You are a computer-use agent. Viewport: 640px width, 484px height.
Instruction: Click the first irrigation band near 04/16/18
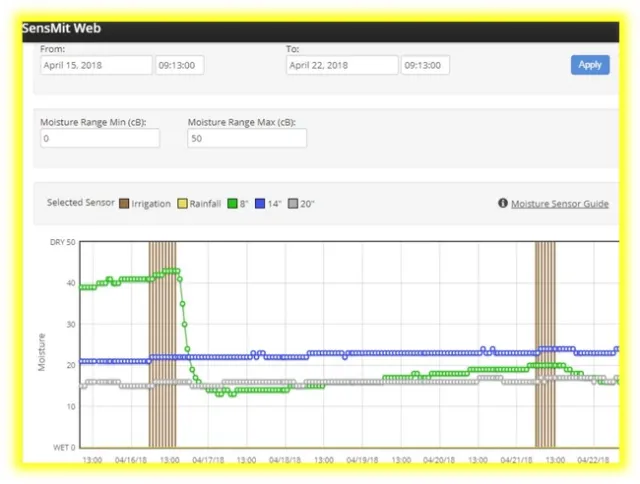pos(162,344)
